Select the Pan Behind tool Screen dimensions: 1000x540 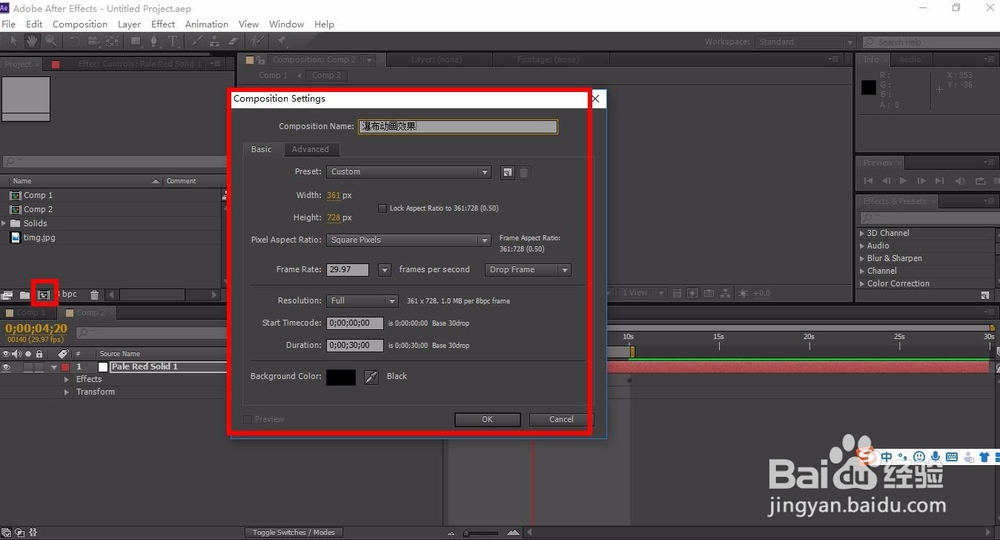click(112, 41)
